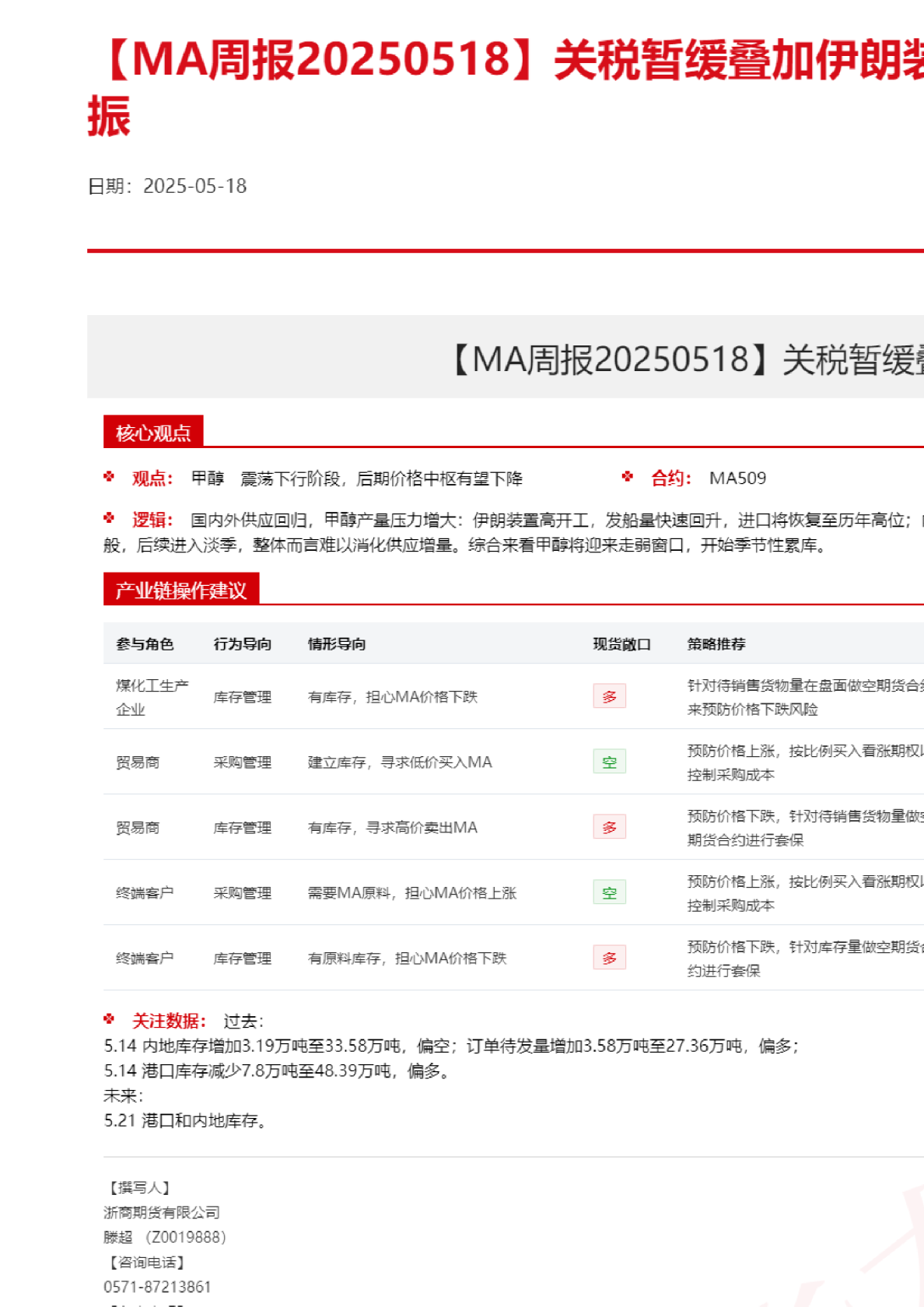Click the red diamond bullet before 逻辑

(109, 518)
